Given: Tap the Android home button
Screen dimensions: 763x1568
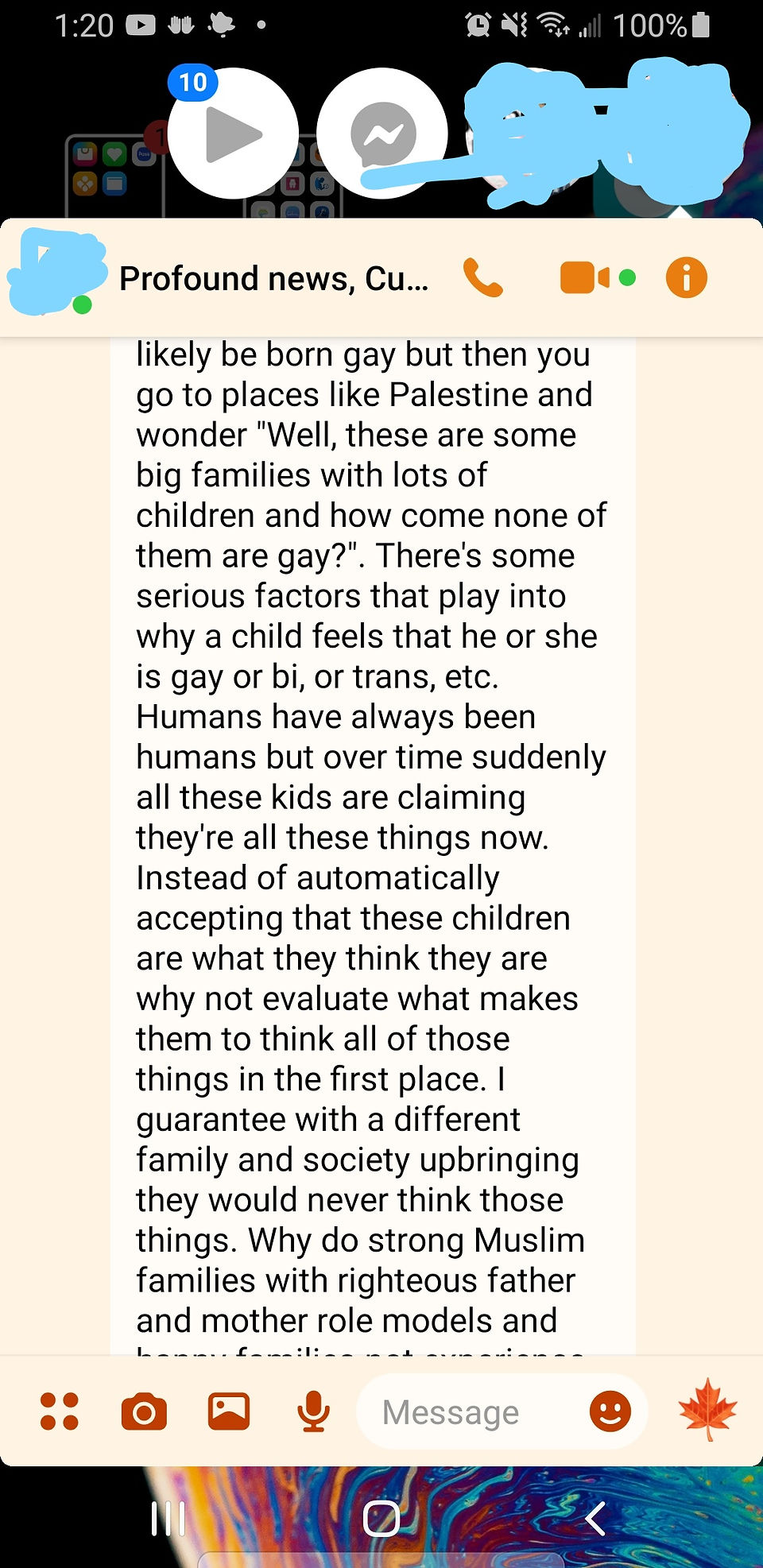Looking at the screenshot, I should (x=381, y=1518).
